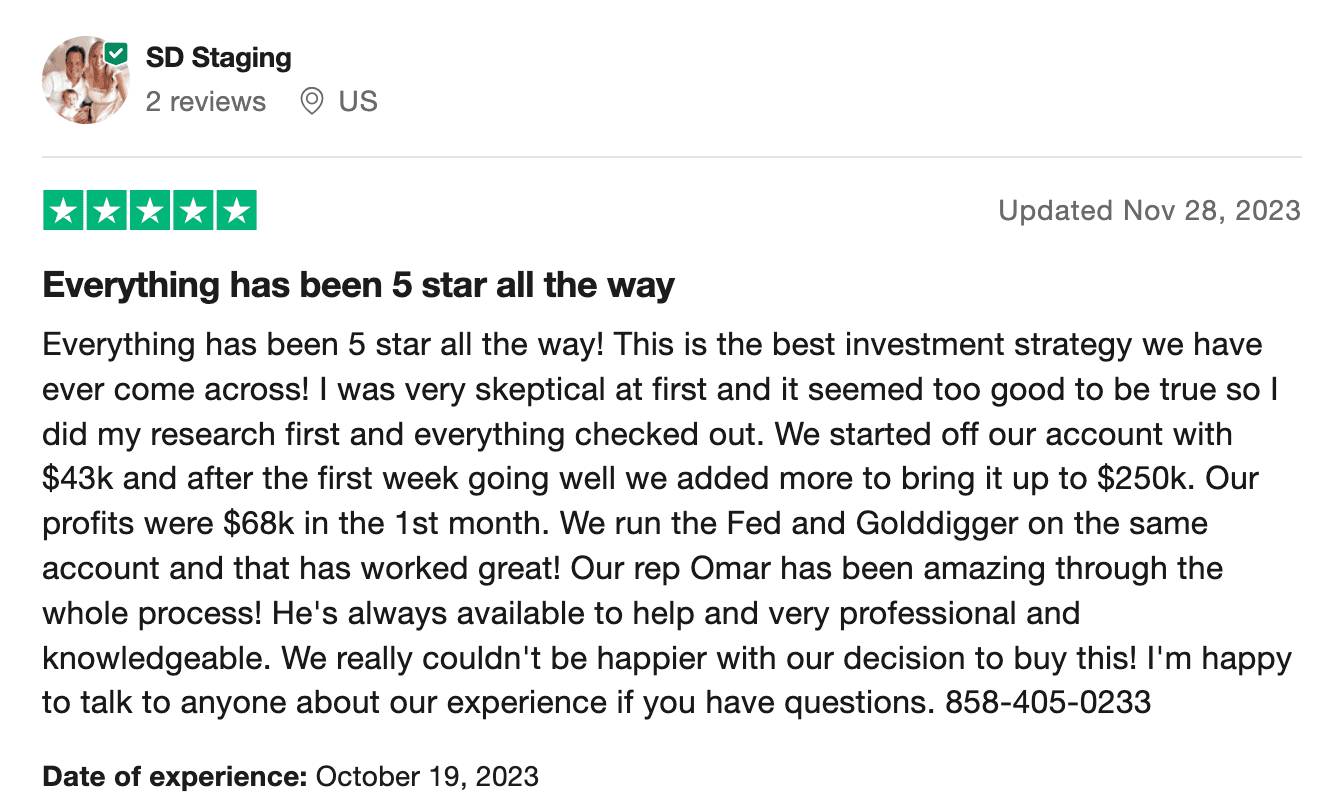
Task: Click the green verified checkmark badge
Action: click(x=117, y=53)
